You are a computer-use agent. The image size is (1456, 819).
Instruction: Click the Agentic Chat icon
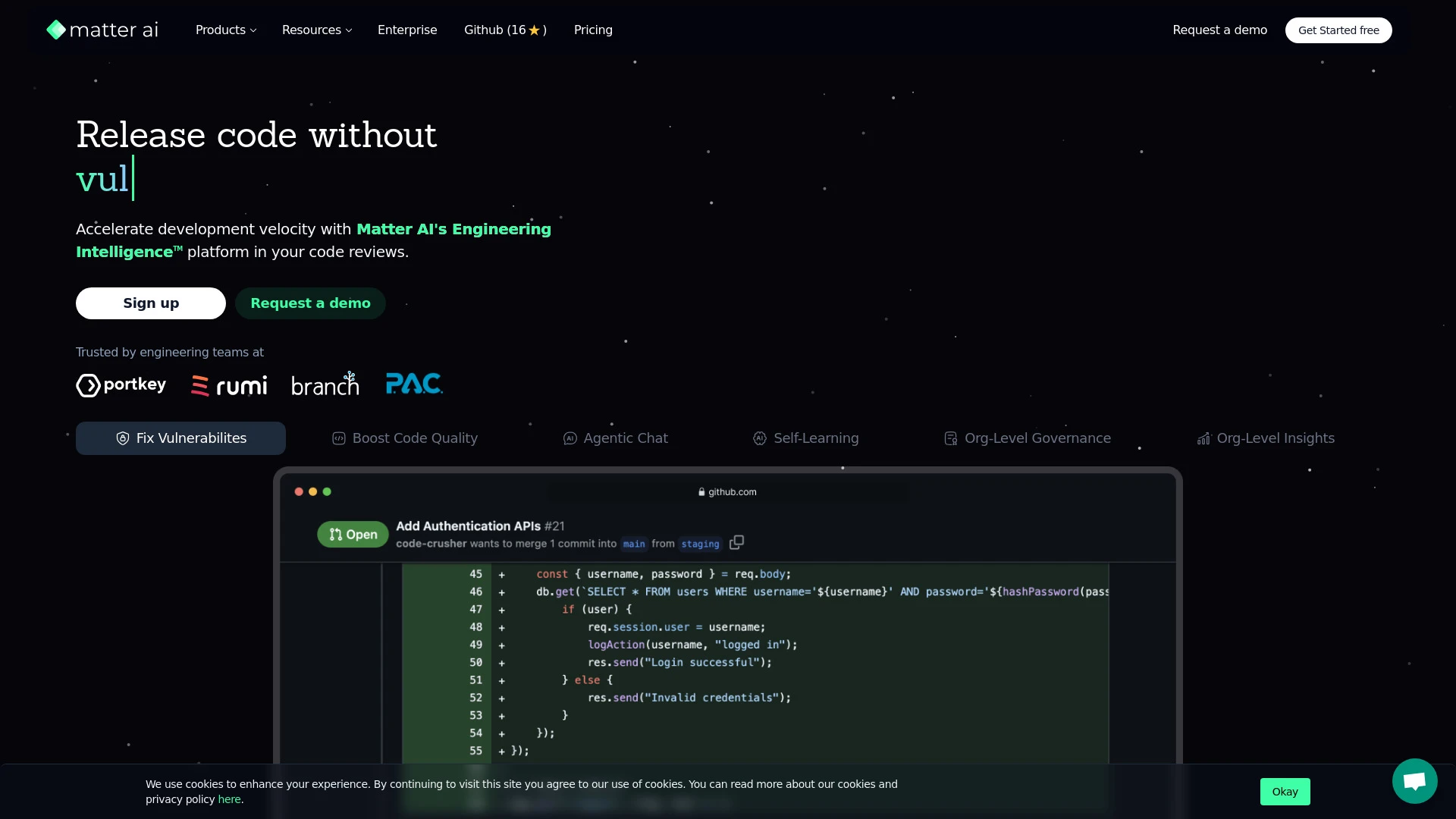pos(570,438)
